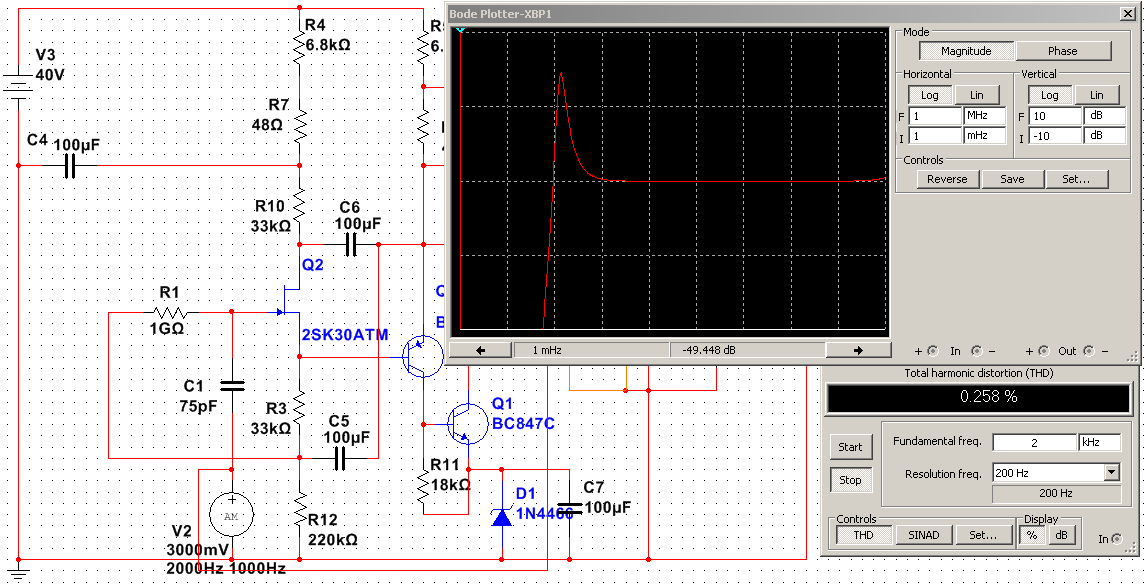Screen dimensions: 1145x585
Task: Switch Bode Plotter mode to Phase
Action: (1063, 51)
